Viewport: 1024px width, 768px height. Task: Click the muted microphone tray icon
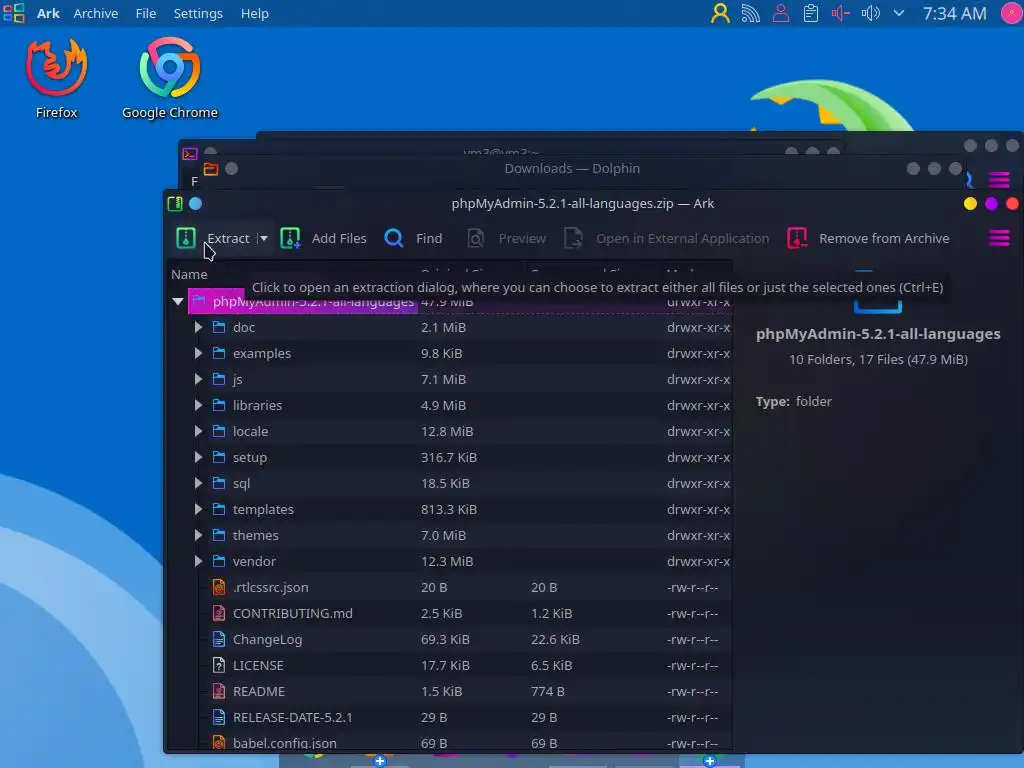[x=840, y=13]
